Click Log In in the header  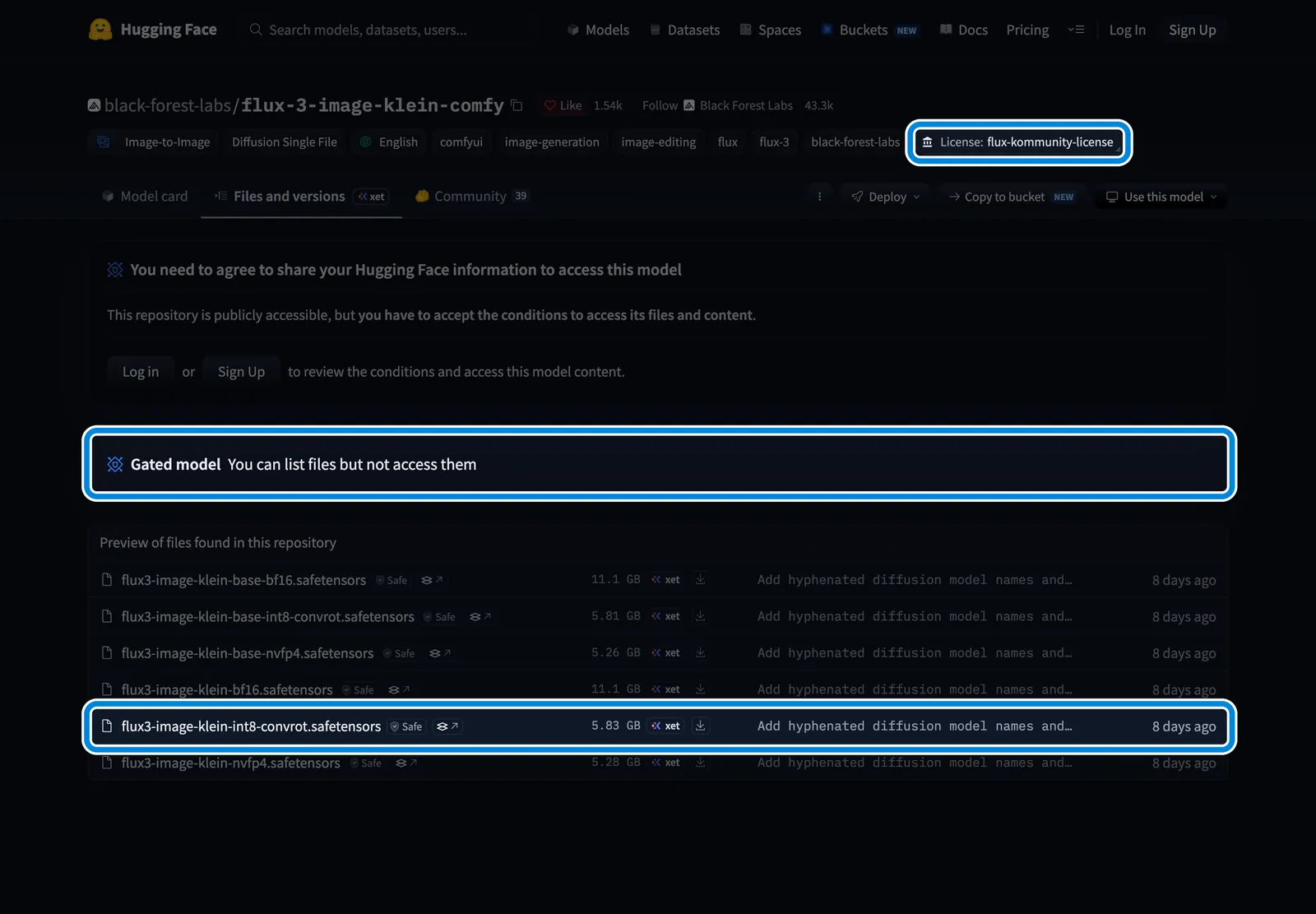(x=1127, y=30)
